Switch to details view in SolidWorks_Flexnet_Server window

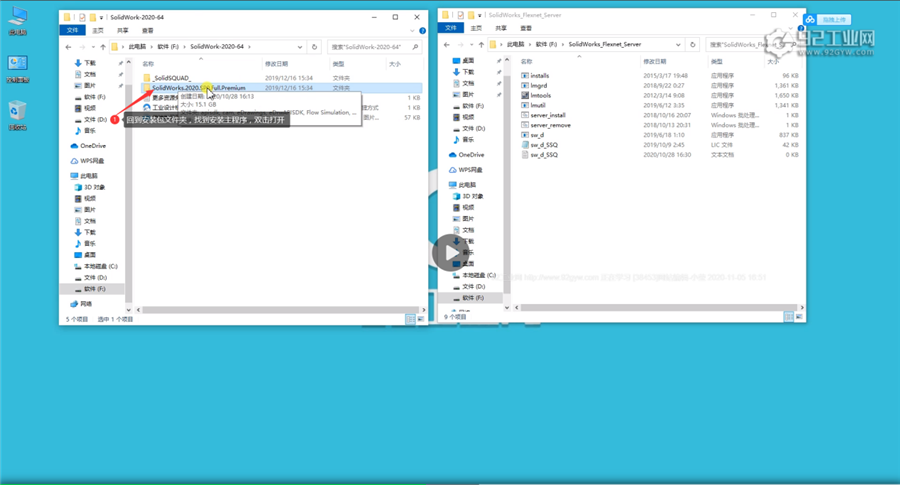[789, 317]
